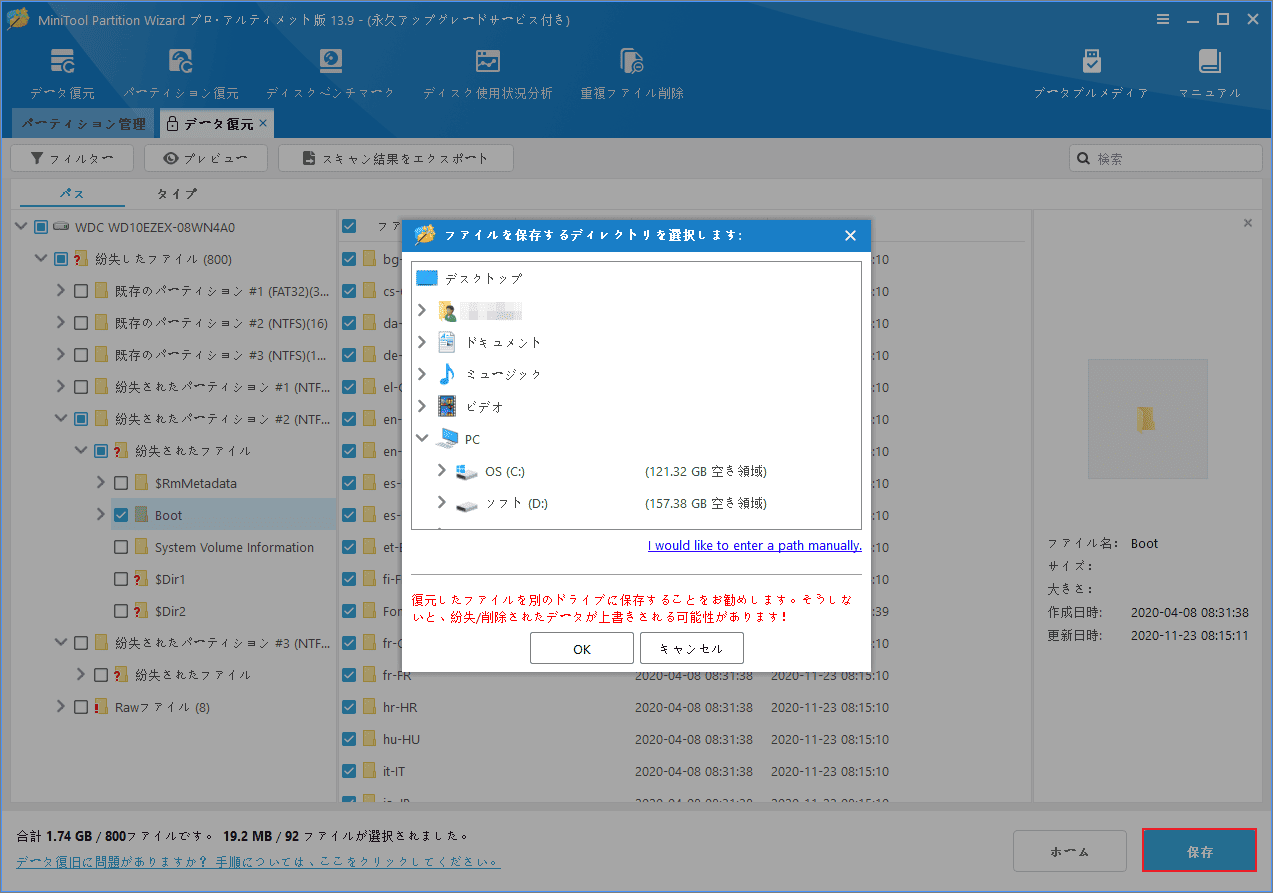
Task: Select the fr-FR folder row
Action: pyautogui.click(x=680, y=675)
